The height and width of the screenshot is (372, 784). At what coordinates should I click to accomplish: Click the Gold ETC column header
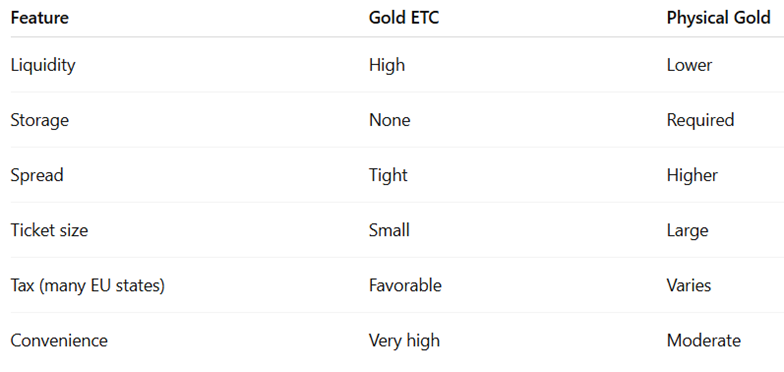tap(404, 18)
